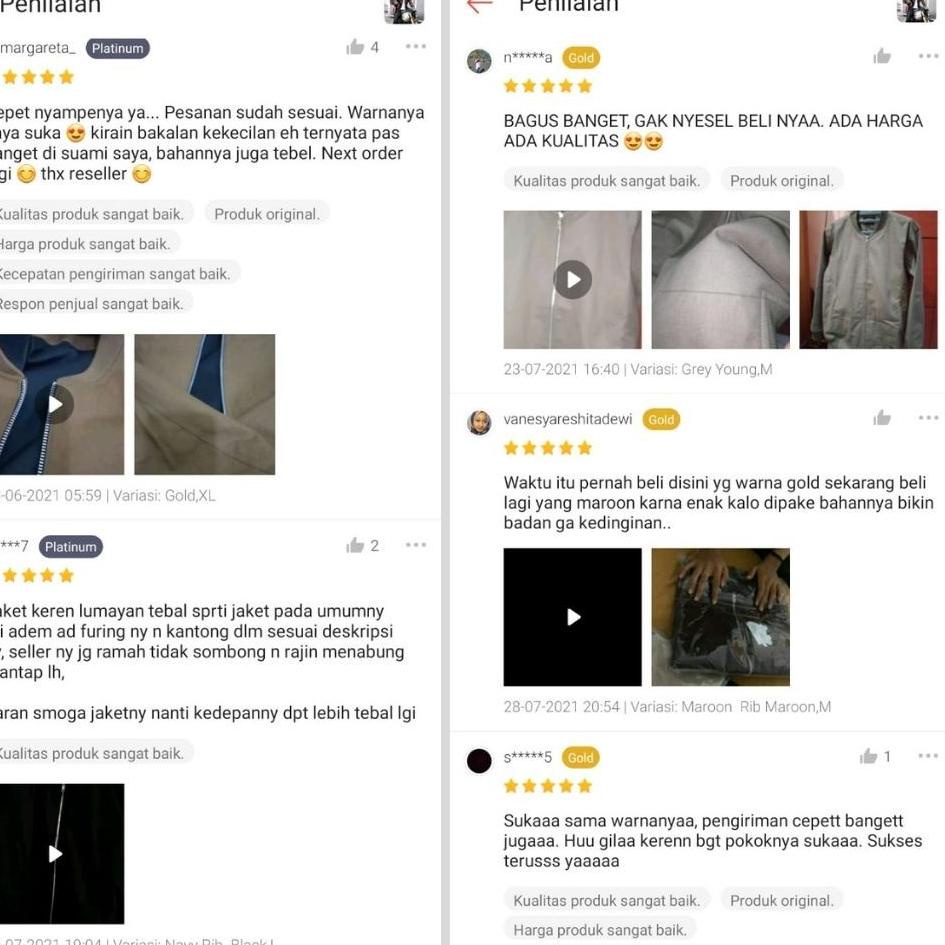The width and height of the screenshot is (945, 945).
Task: Play vanesyareshitadewi's black video
Action: point(573,617)
